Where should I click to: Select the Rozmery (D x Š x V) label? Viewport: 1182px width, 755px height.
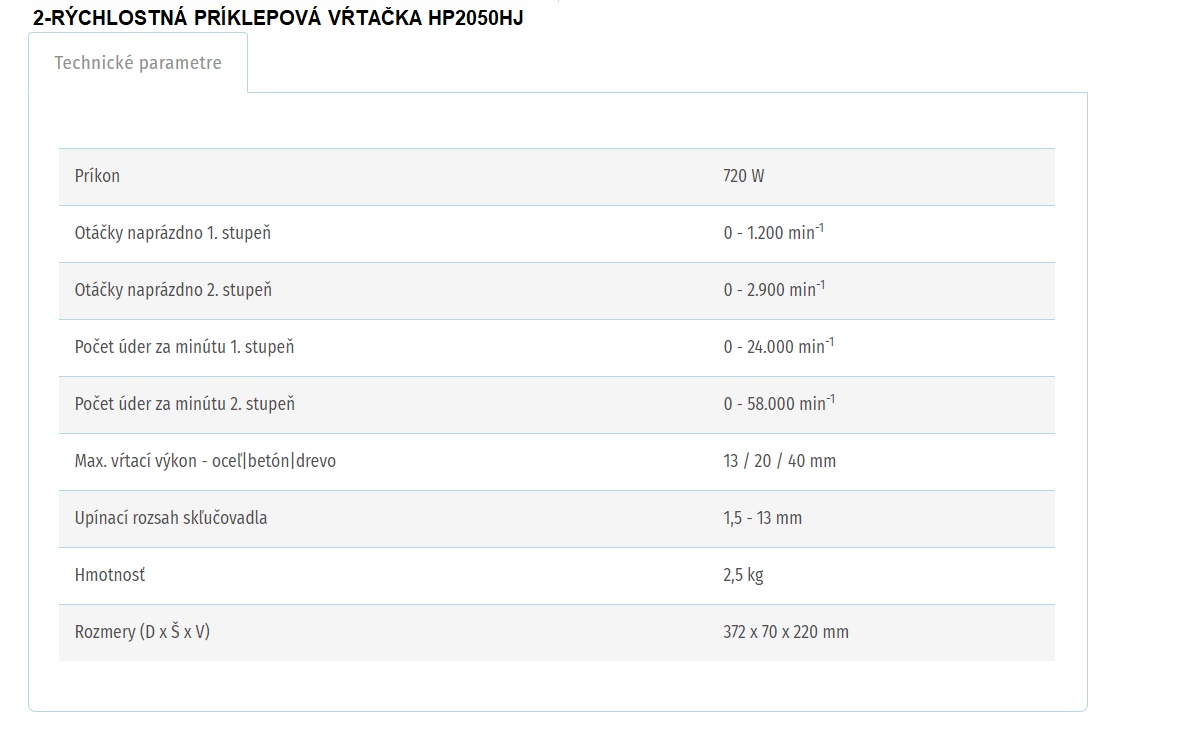coord(142,632)
